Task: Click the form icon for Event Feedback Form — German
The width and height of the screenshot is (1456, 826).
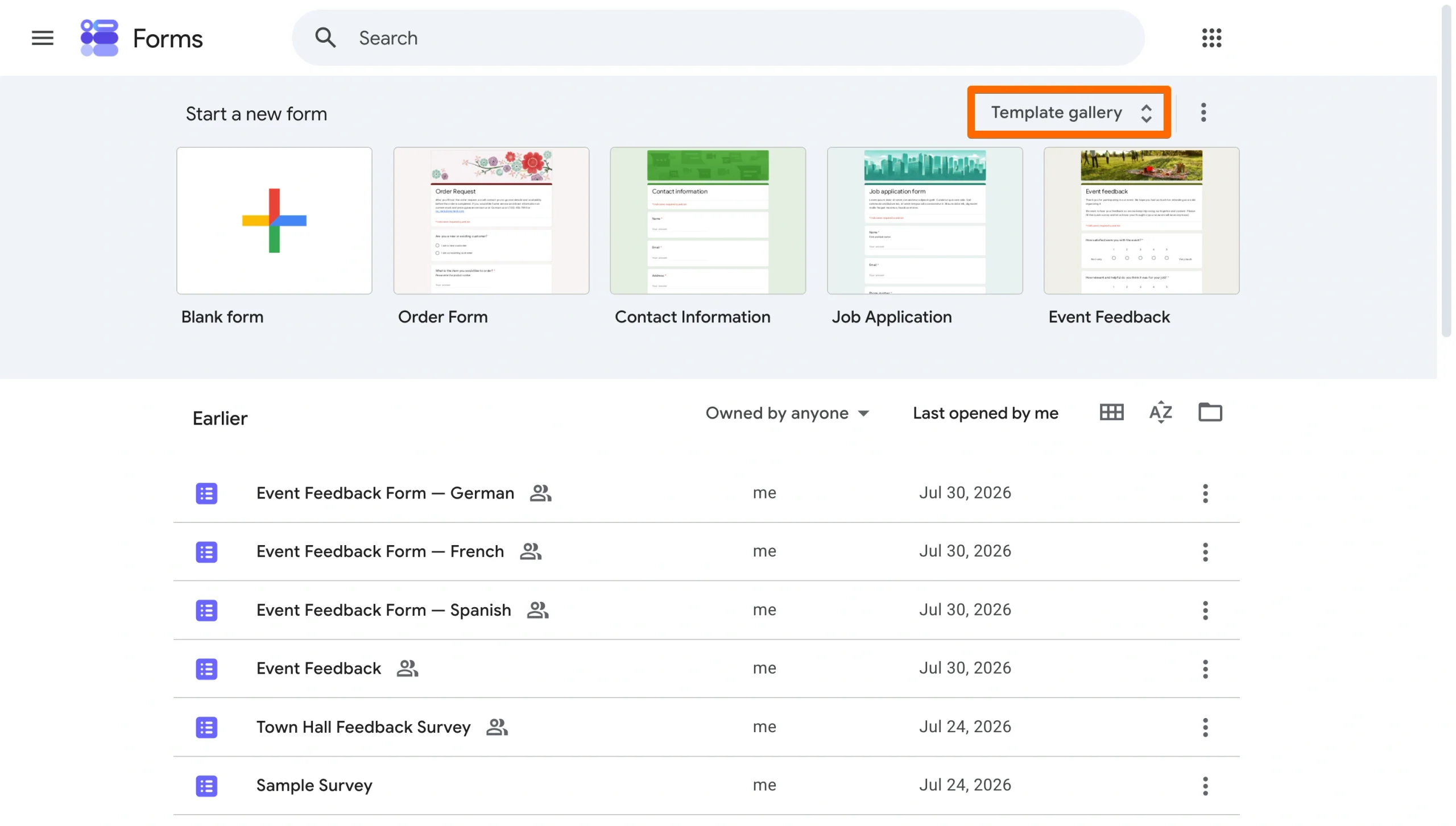Action: tap(206, 493)
